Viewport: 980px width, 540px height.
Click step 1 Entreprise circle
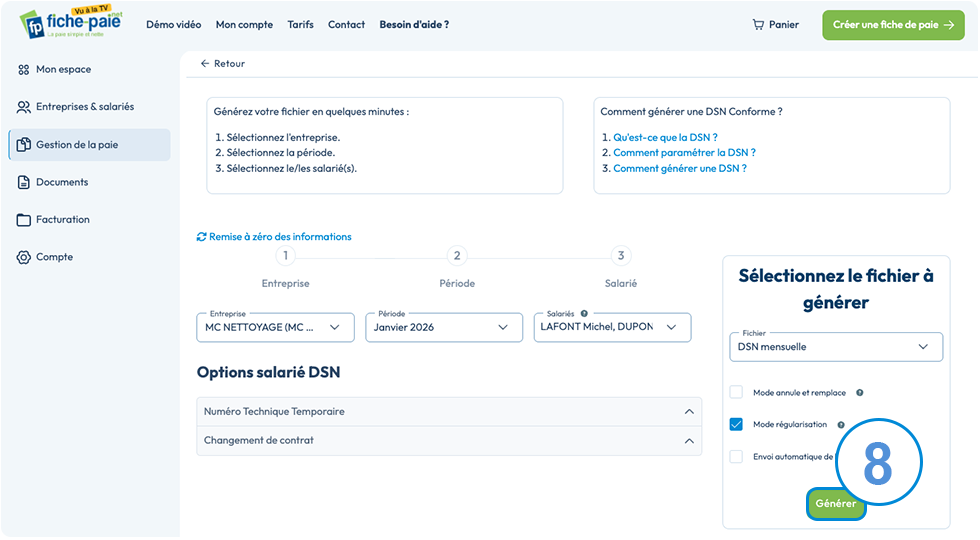coord(286,255)
